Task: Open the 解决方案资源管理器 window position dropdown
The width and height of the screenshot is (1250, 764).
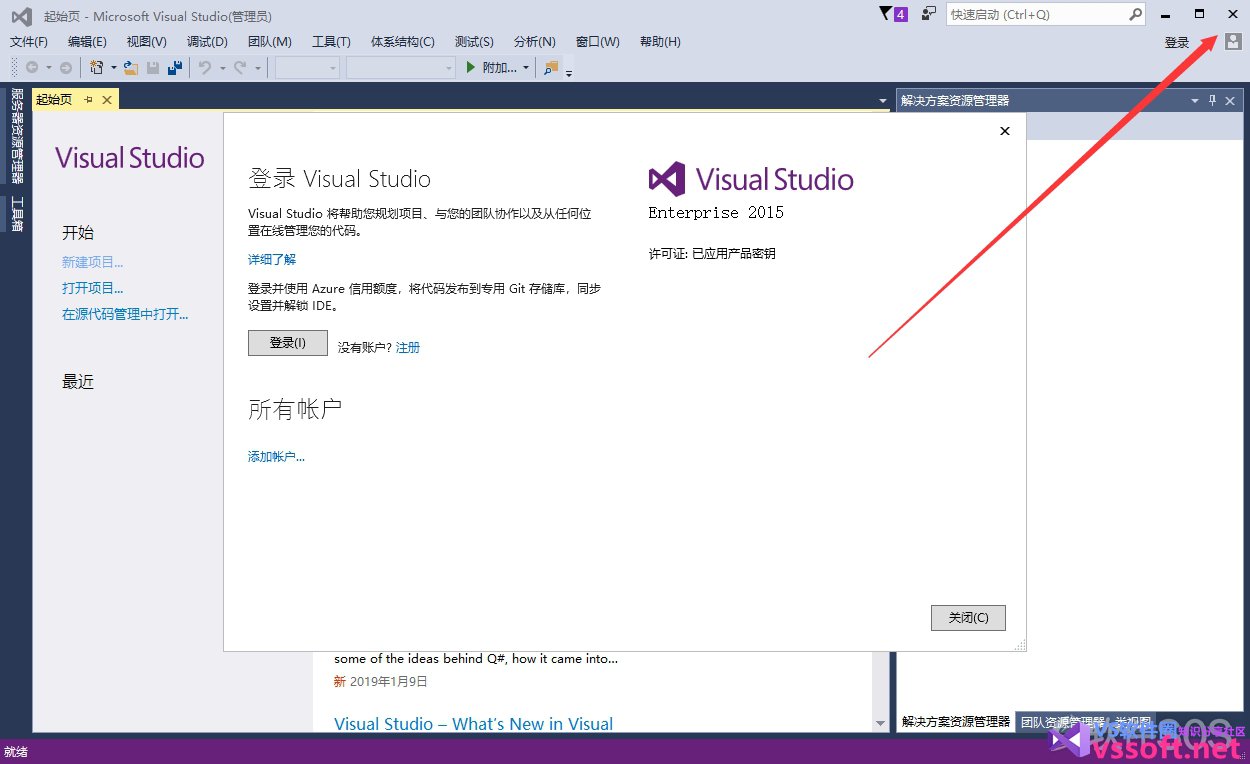Action: (1194, 100)
